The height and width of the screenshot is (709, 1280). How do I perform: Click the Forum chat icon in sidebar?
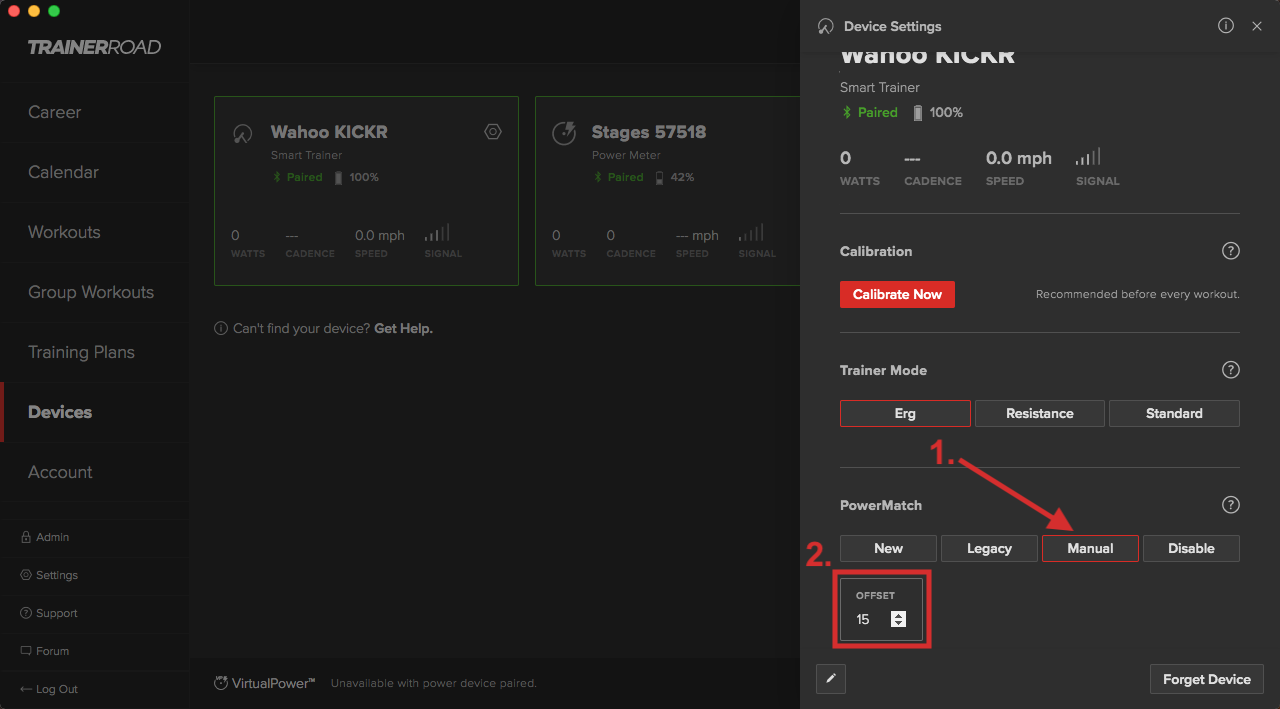pyautogui.click(x=26, y=651)
